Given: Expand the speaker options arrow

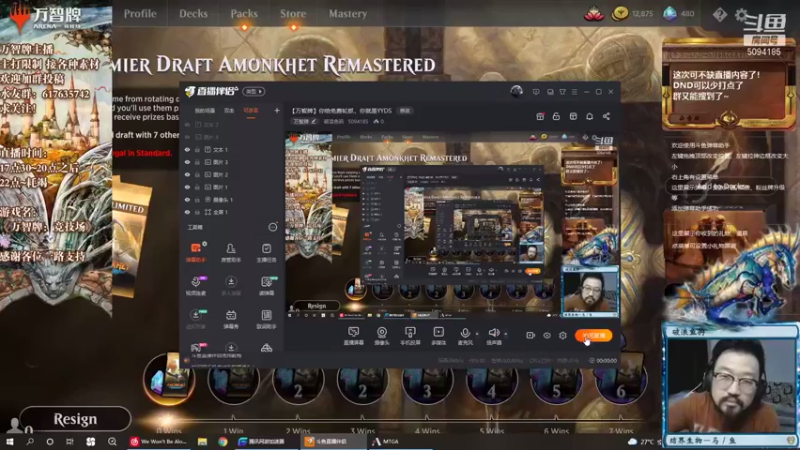Looking at the screenshot, I should [506, 334].
